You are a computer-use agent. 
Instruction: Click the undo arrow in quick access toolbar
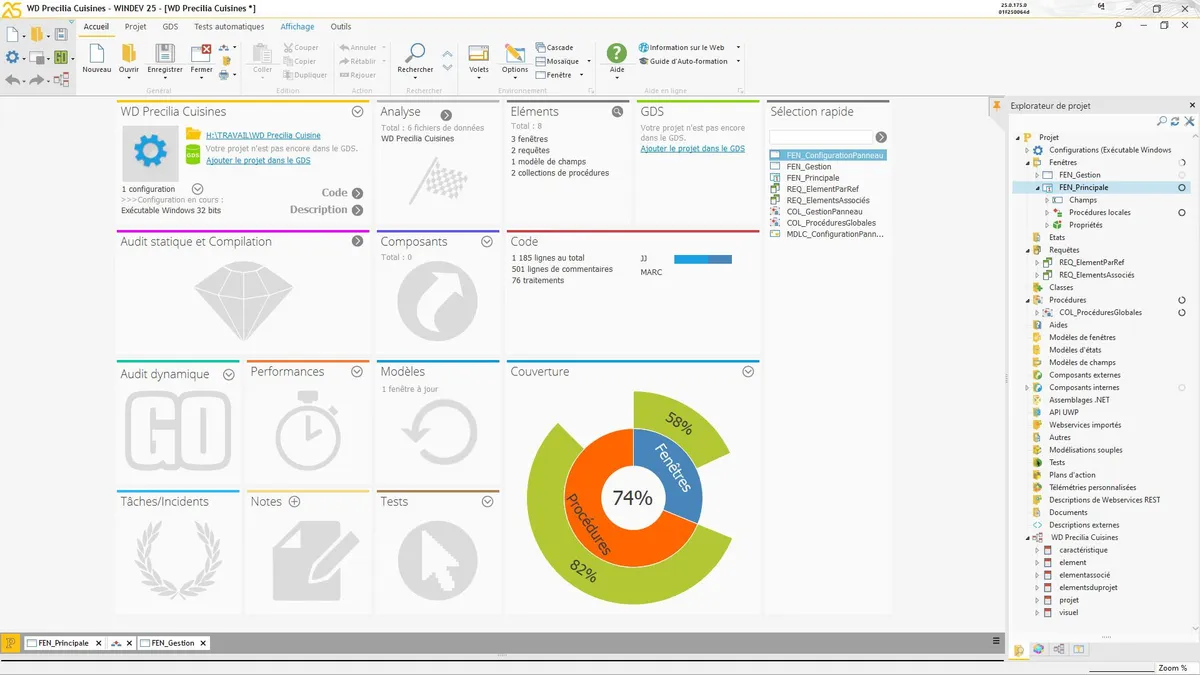pos(13,80)
